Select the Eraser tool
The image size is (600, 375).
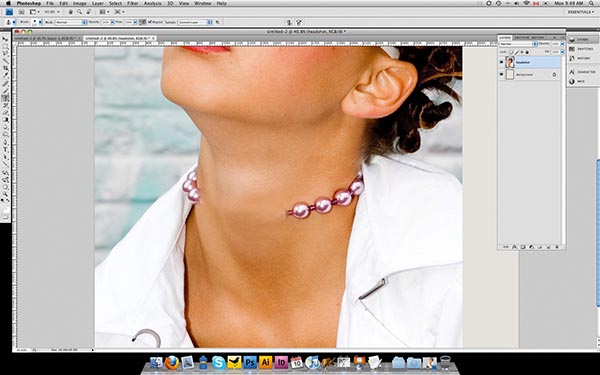click(5, 113)
